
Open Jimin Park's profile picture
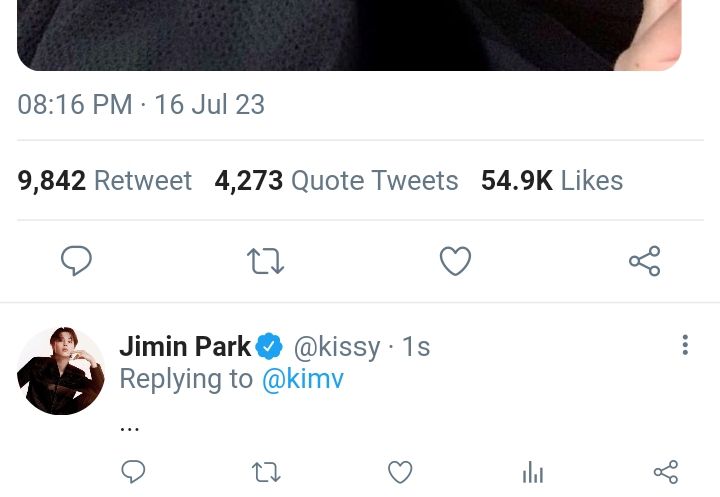coord(61,371)
